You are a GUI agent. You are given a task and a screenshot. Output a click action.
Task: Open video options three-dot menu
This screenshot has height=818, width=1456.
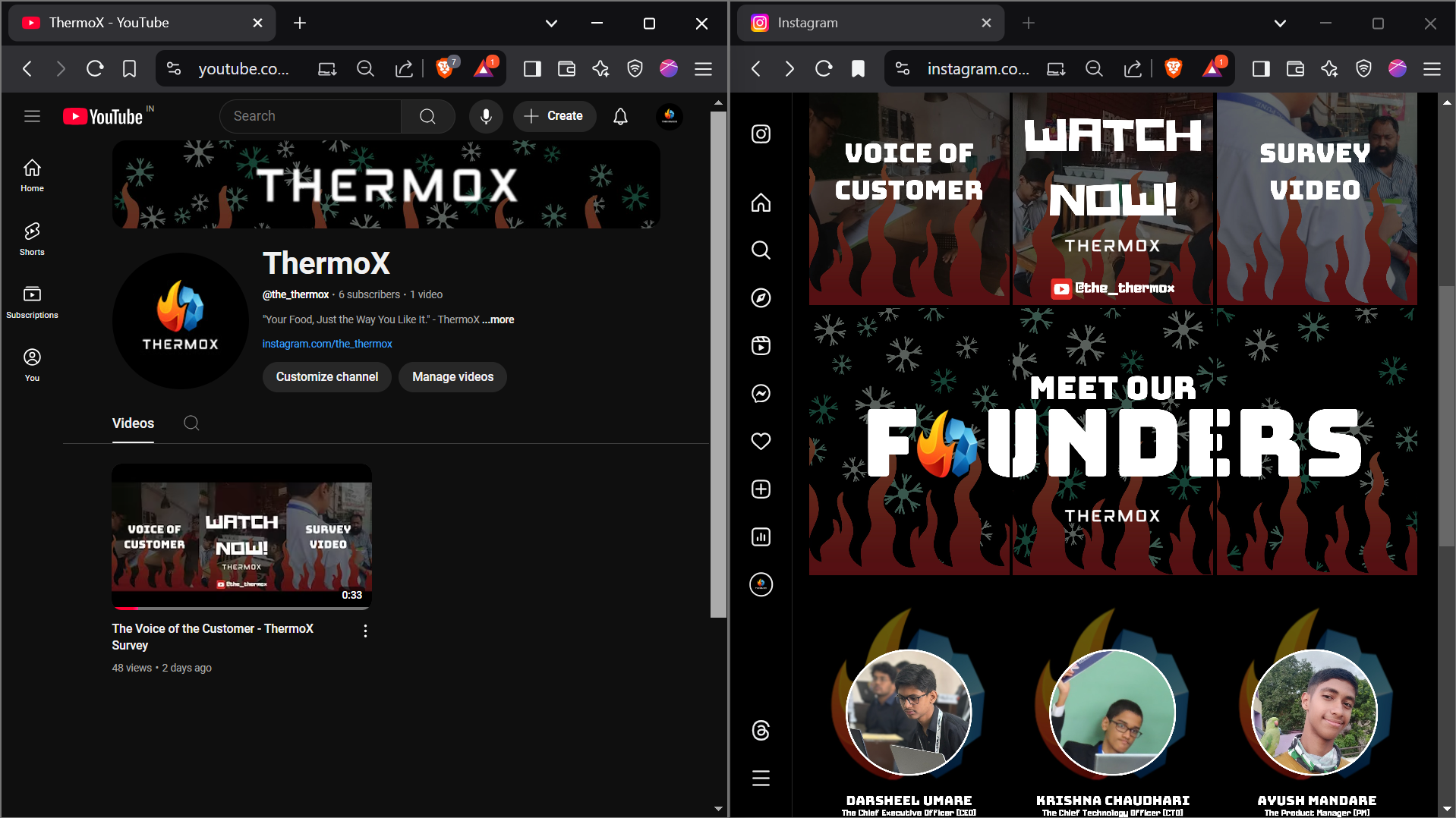pos(365,631)
